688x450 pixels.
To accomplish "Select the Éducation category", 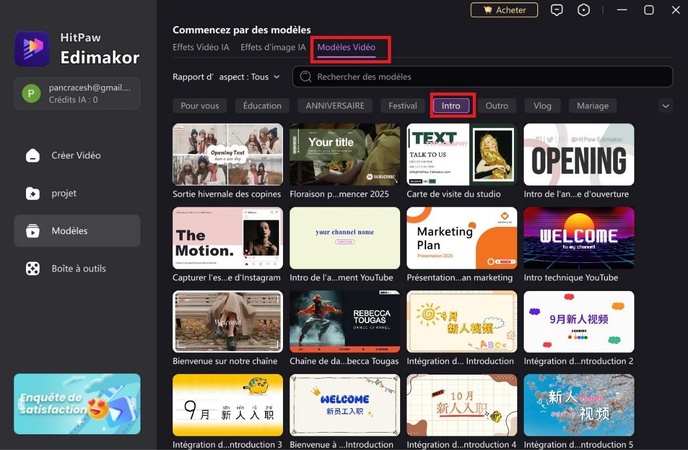I will [x=262, y=106].
